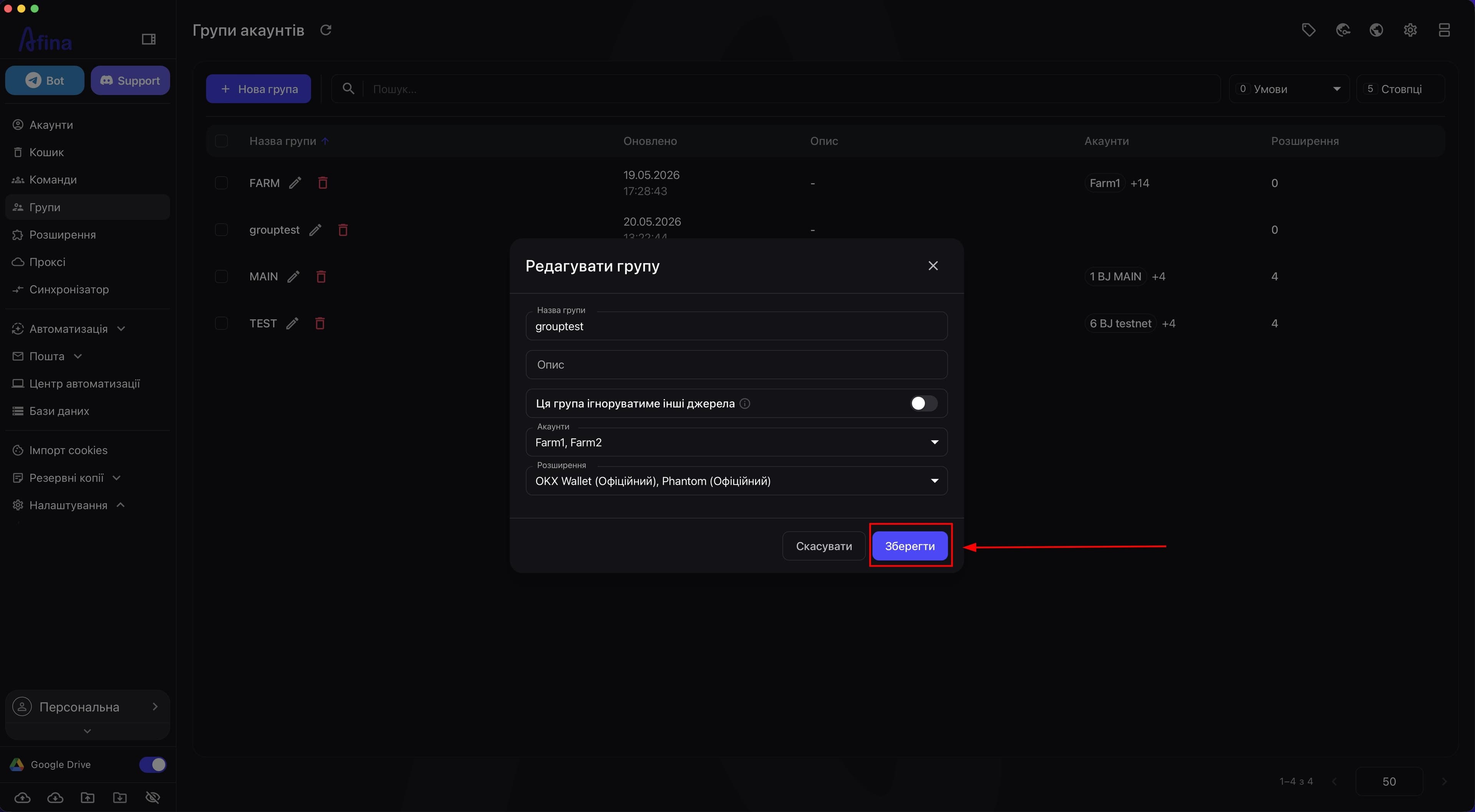Click the 1 BJ MAIN account chip
The height and width of the screenshot is (812, 1475).
1115,277
